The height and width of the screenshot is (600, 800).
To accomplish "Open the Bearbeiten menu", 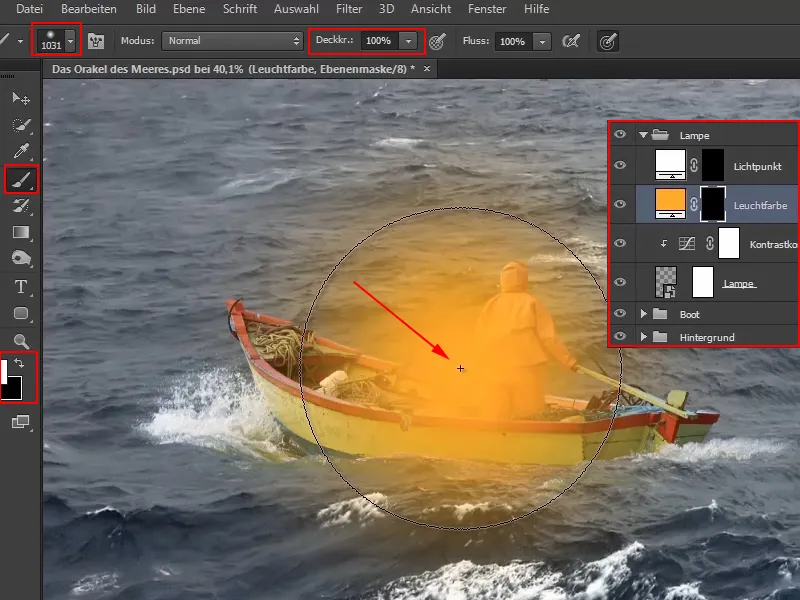I will [x=89, y=9].
